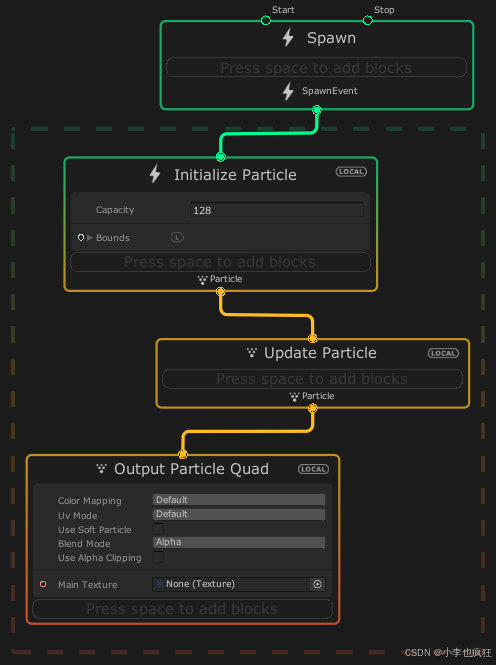Screen dimensions: 496x665
Task: Click the Stop input port on Spawn
Action: pos(368,20)
